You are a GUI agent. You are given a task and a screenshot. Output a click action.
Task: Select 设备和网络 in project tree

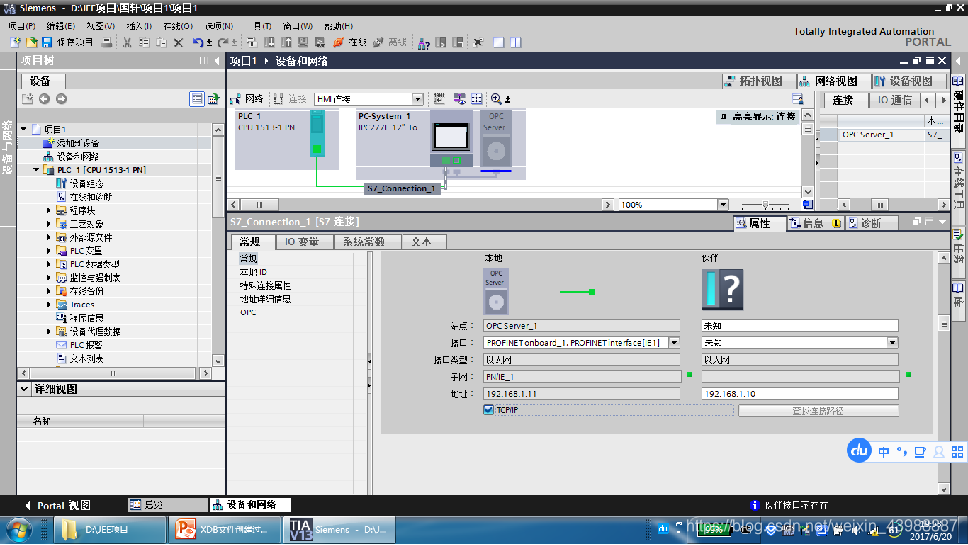pos(77,156)
